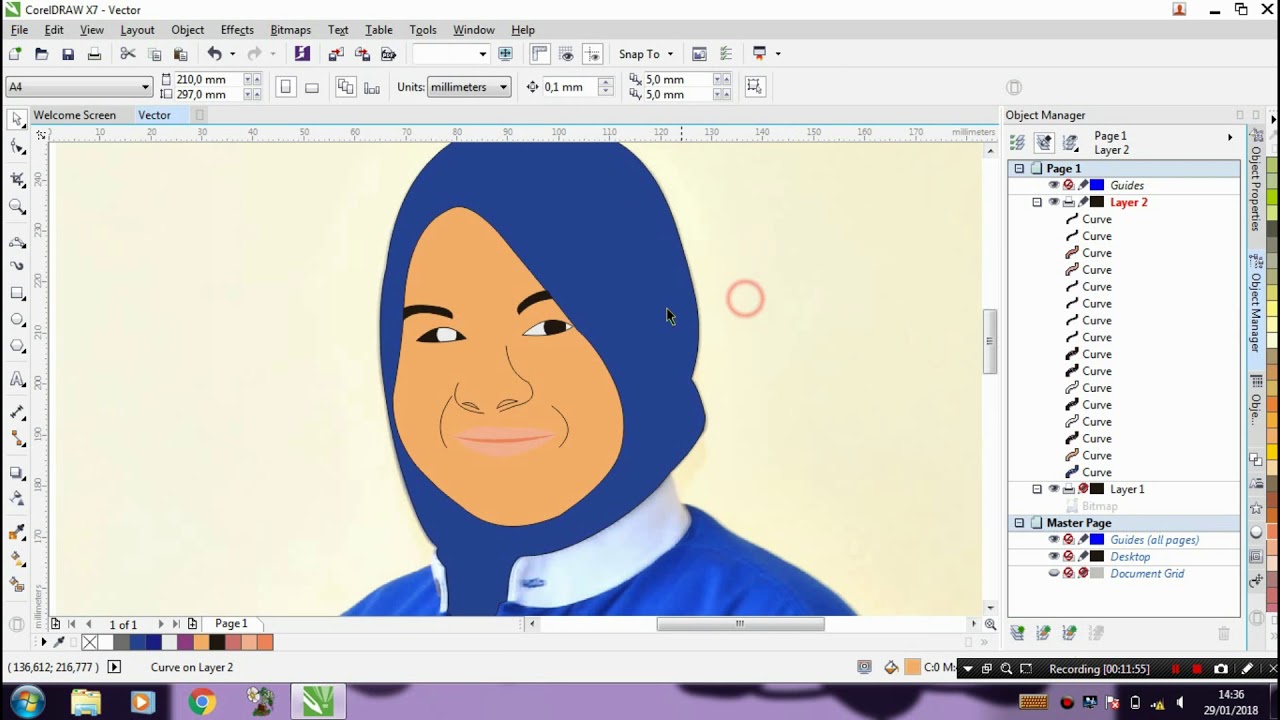Viewport: 1280px width, 720px height.
Task: Hide Layer 2 using its eye icon
Action: [1053, 202]
